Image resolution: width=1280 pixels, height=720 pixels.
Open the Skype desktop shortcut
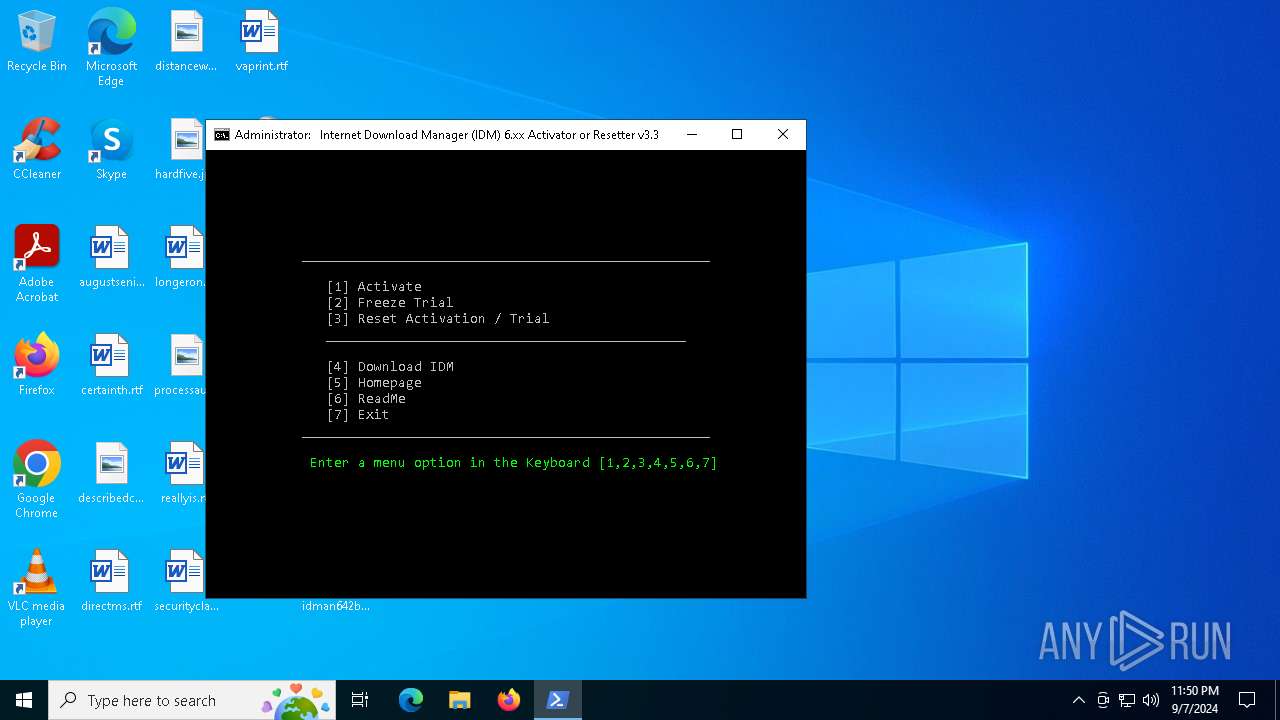[111, 150]
